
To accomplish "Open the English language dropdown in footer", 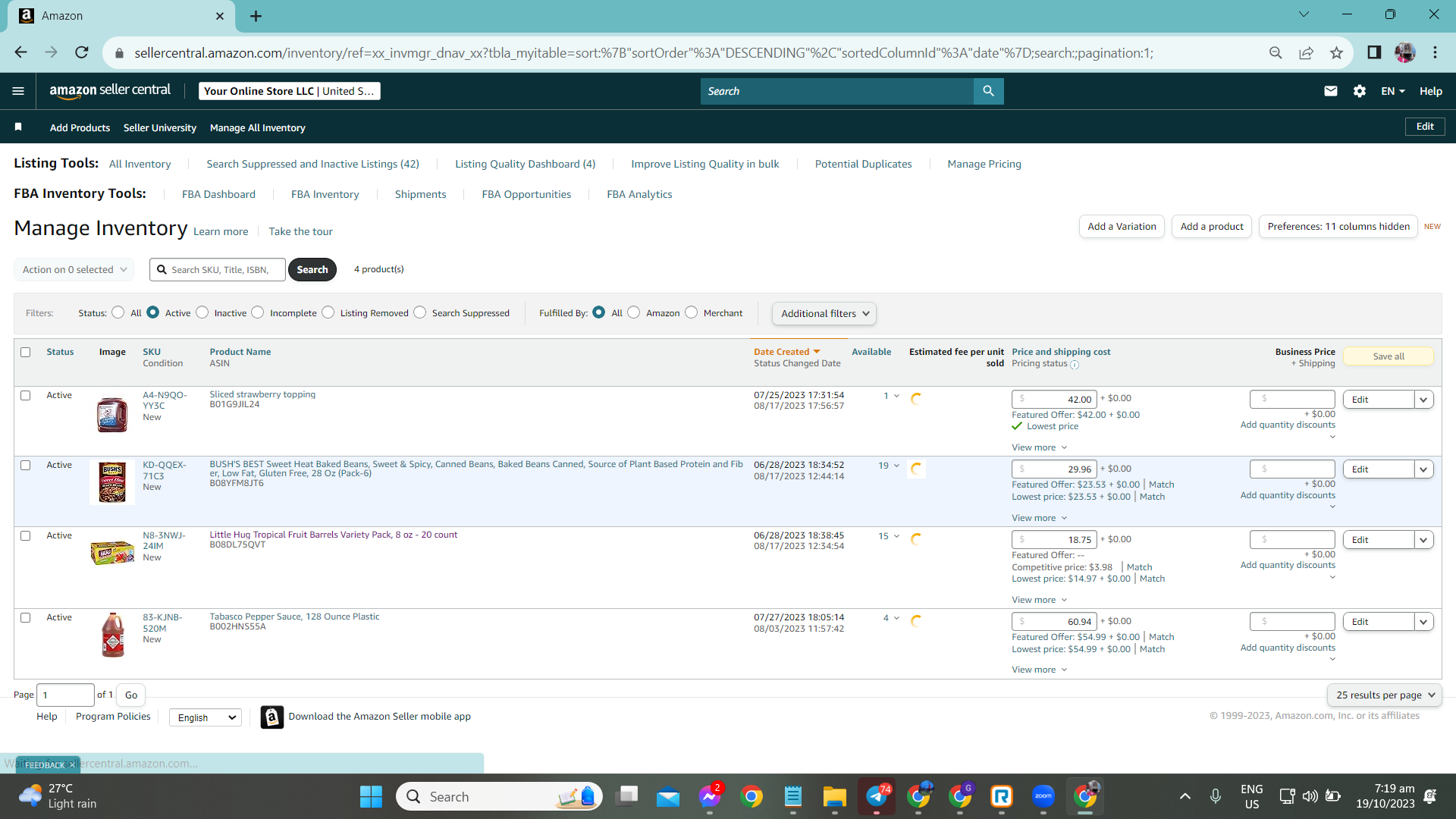I will point(206,717).
